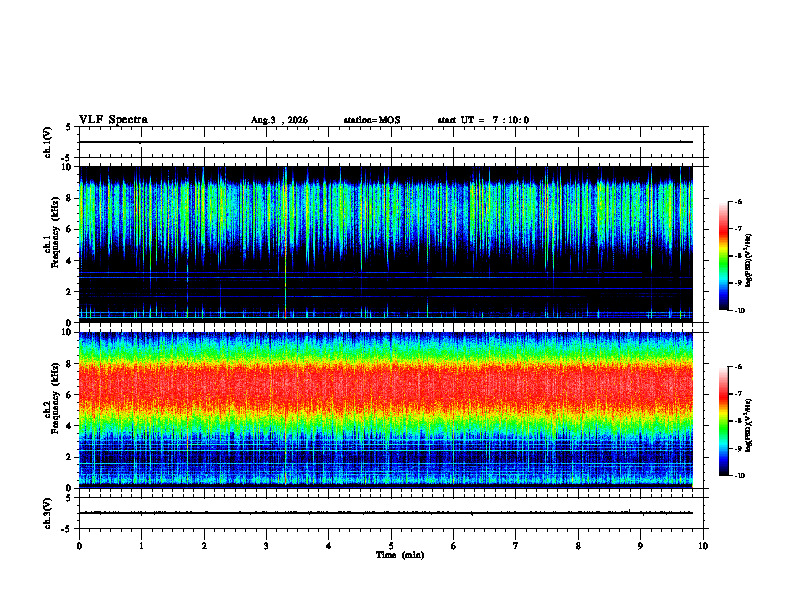The width and height of the screenshot is (792, 612).
Task: Select the ch.2 colorbar log(PSD) label
Action: 749,425
